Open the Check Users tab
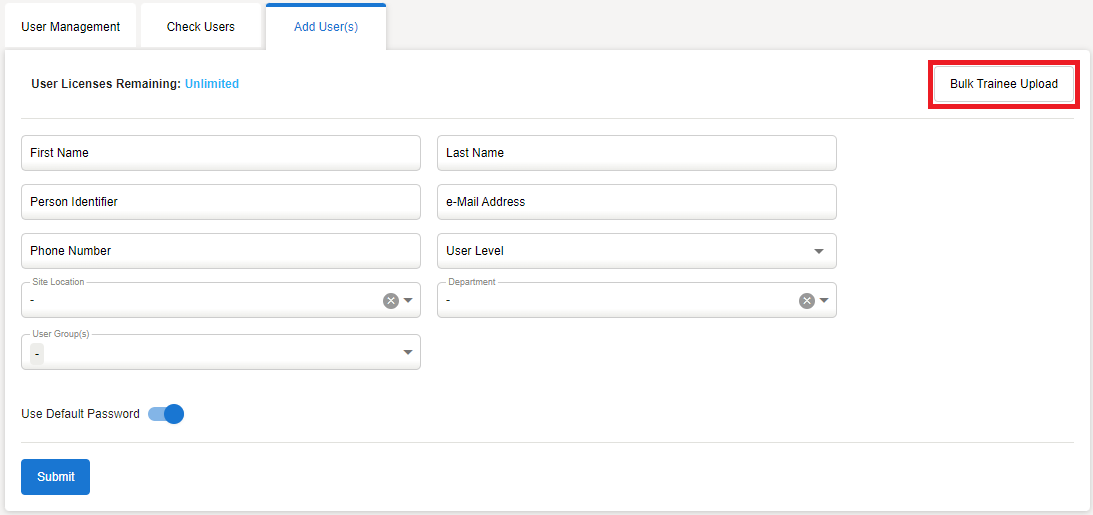Image resolution: width=1093 pixels, height=515 pixels. 201,27
